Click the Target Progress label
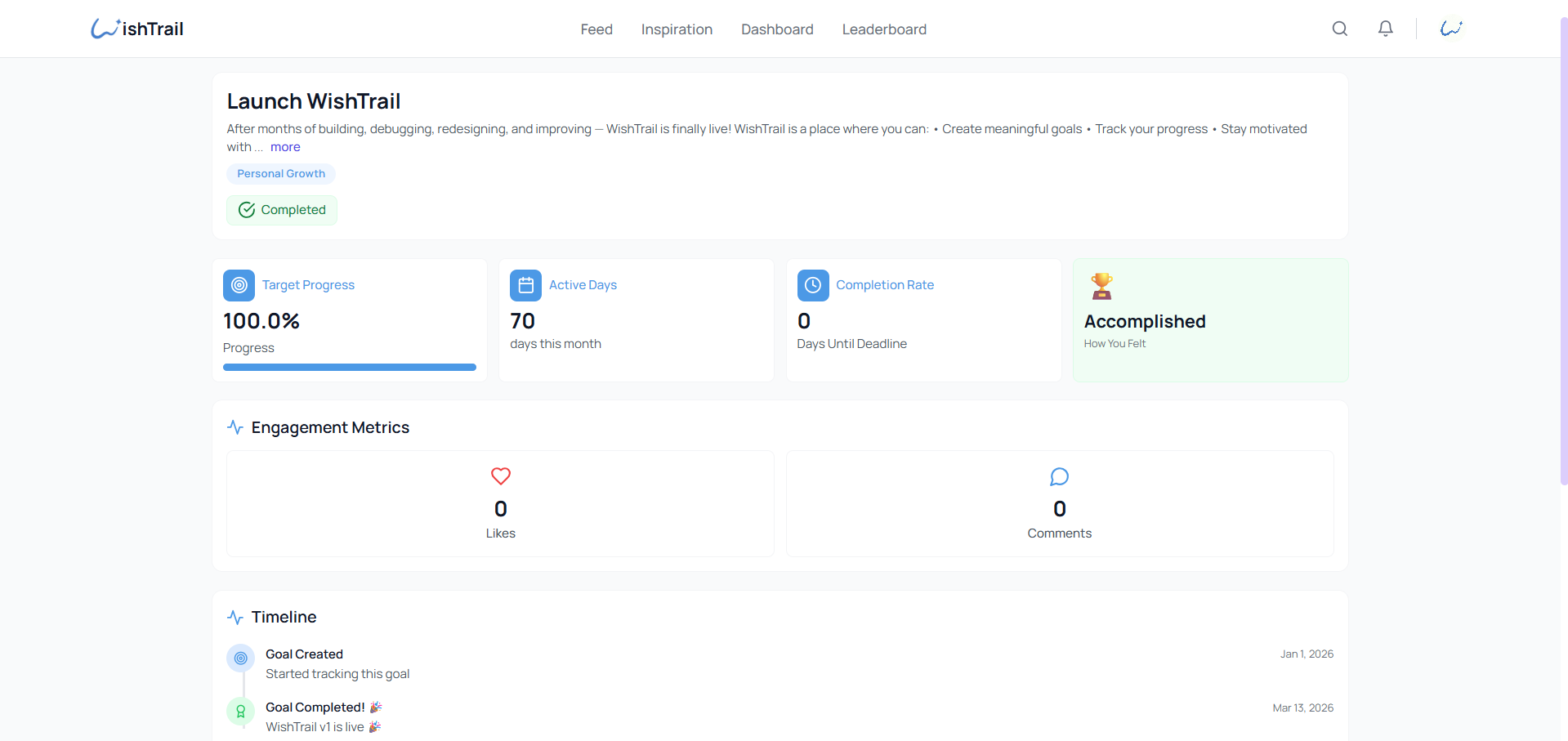 point(308,285)
